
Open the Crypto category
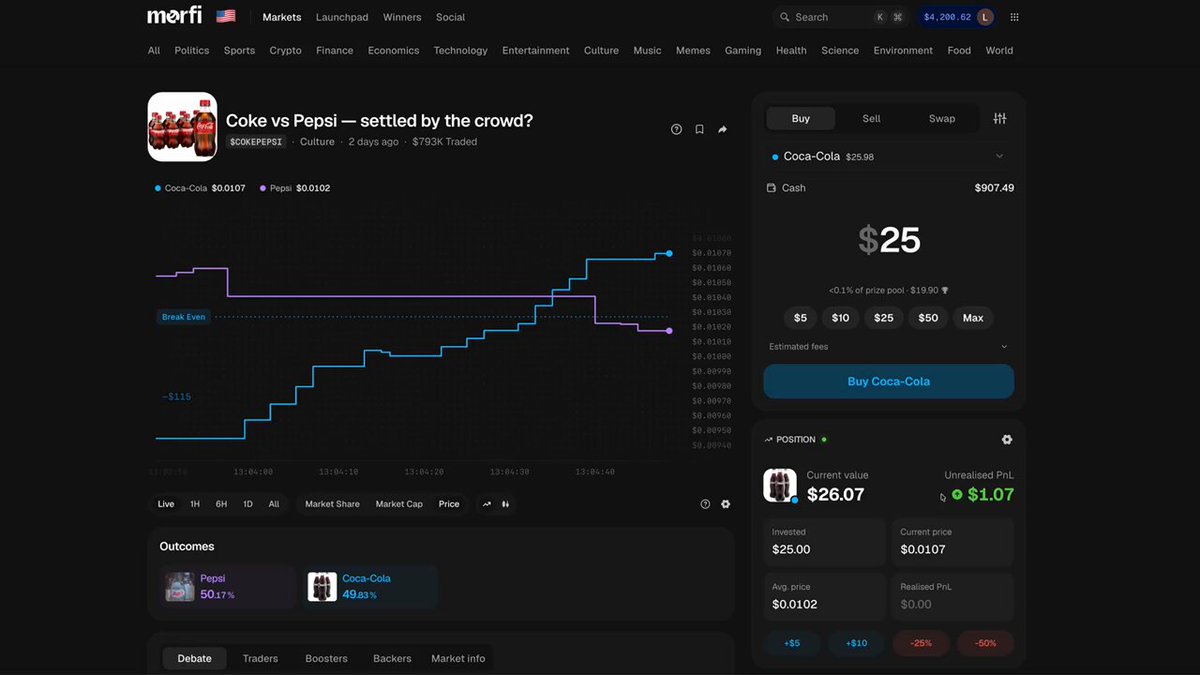(286, 50)
